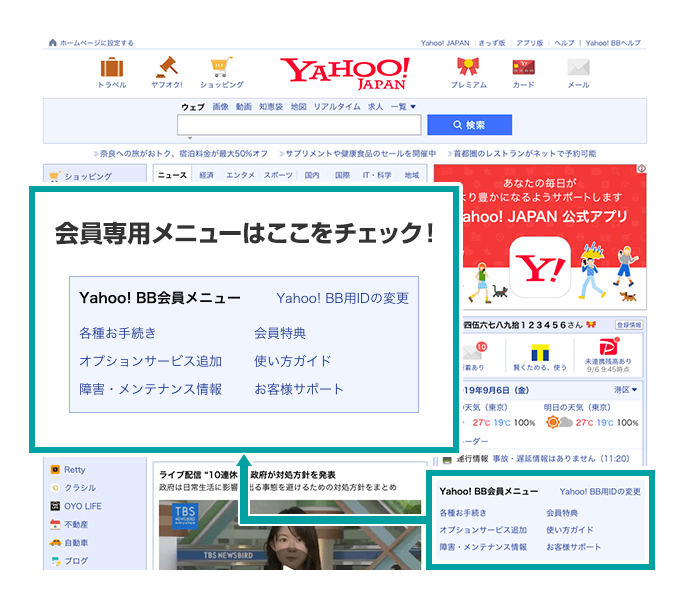The image size is (690, 600).
Task: Click the ヤフオク! auction gavel icon
Action: (166, 68)
